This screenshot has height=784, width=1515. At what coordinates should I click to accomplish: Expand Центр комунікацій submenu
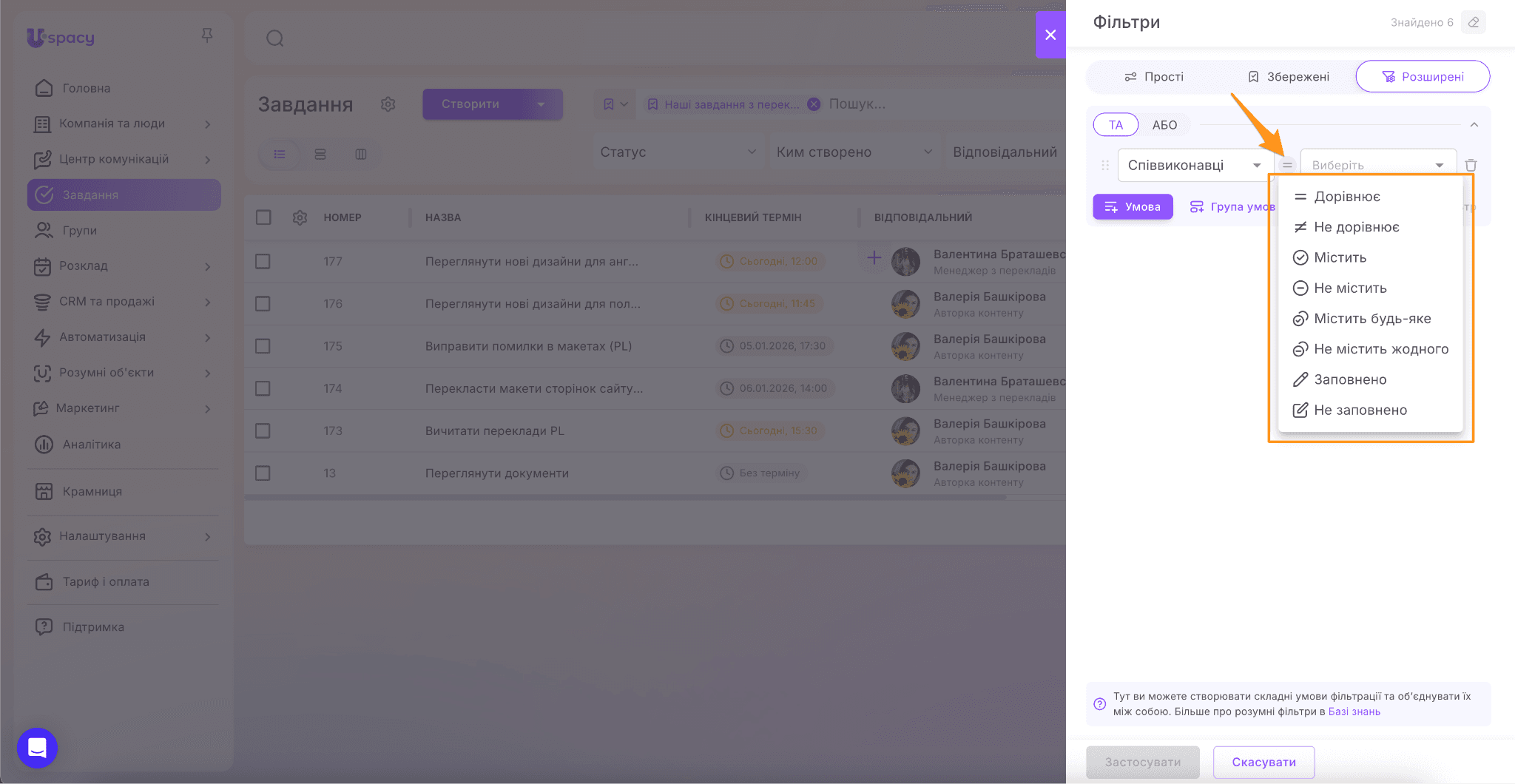208,160
